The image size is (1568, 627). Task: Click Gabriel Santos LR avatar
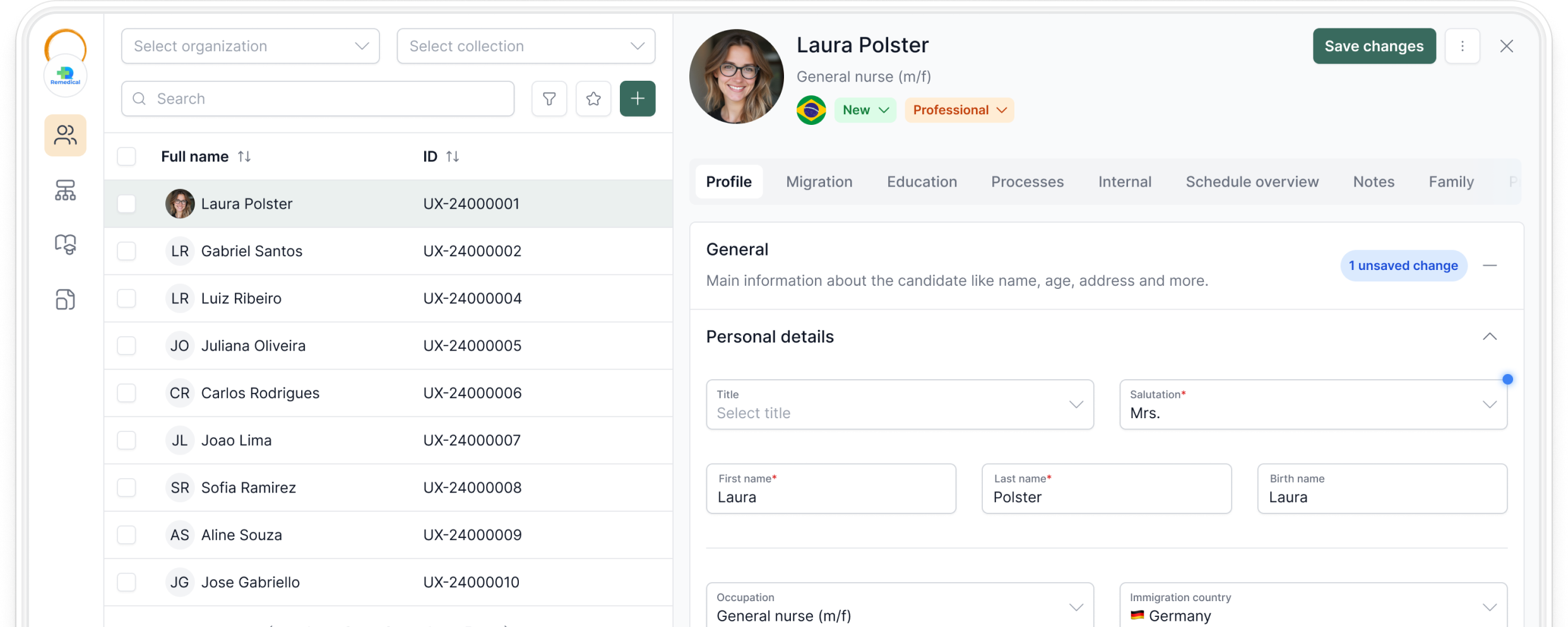coord(180,251)
